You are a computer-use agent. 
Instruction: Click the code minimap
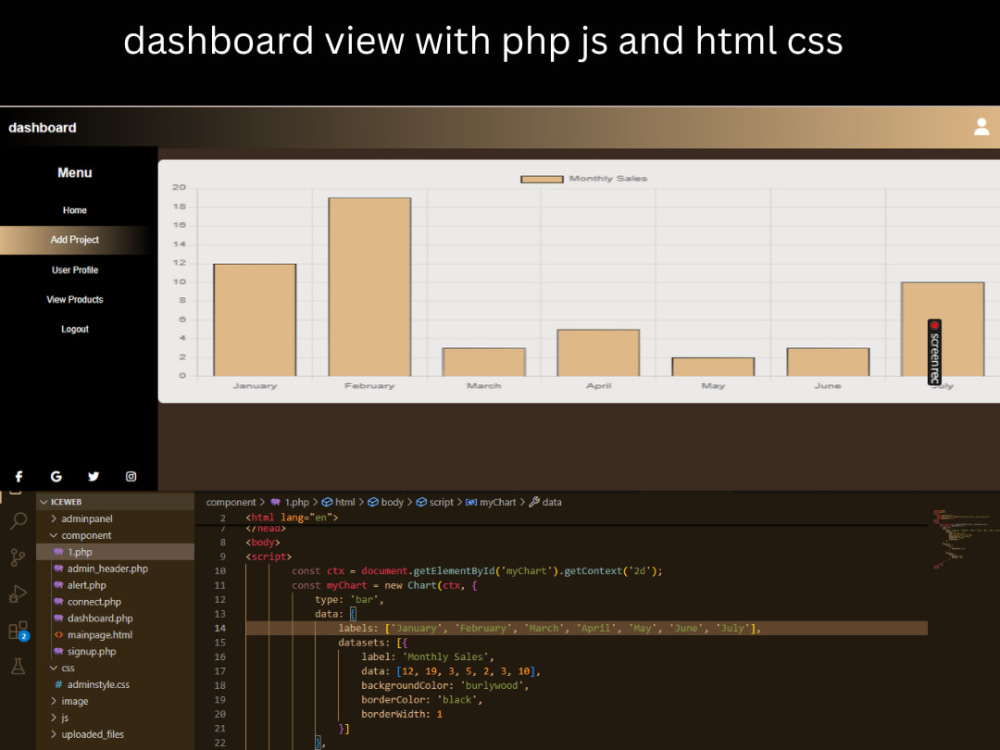pyautogui.click(x=963, y=539)
